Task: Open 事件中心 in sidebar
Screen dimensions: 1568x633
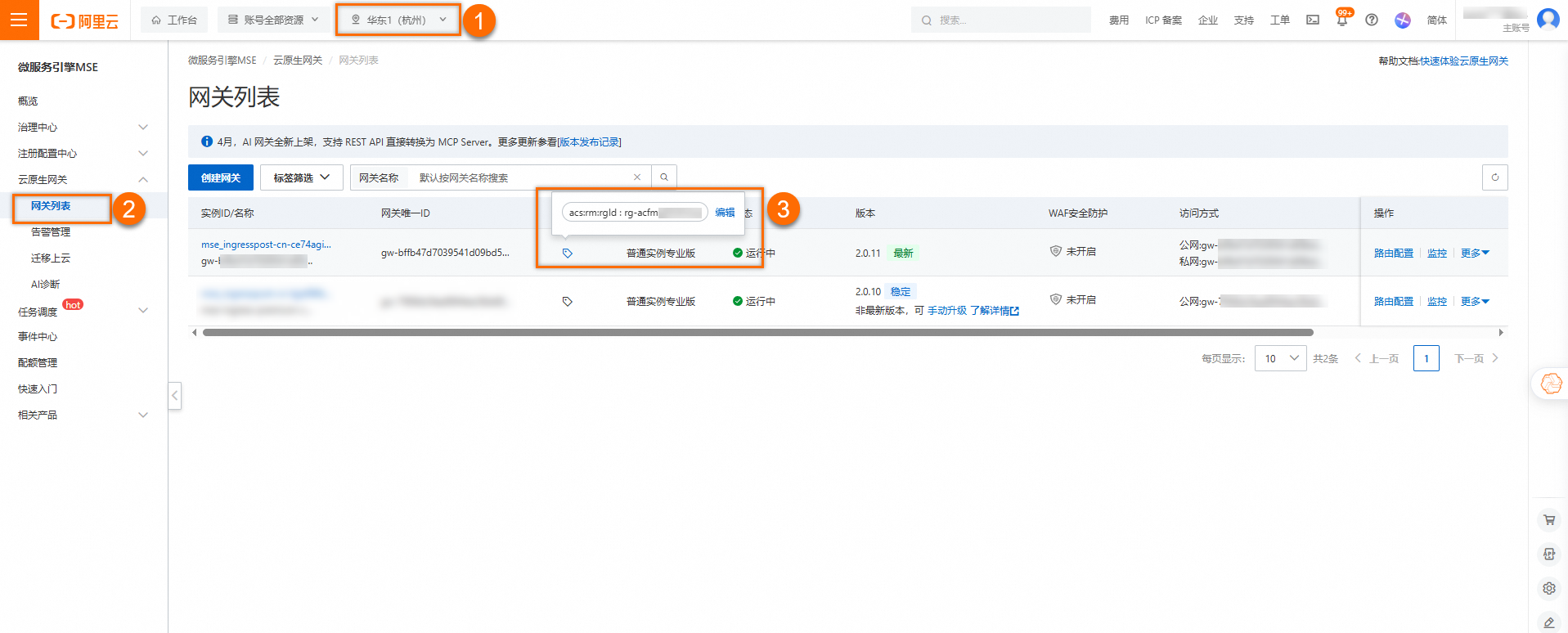Action: (x=38, y=336)
